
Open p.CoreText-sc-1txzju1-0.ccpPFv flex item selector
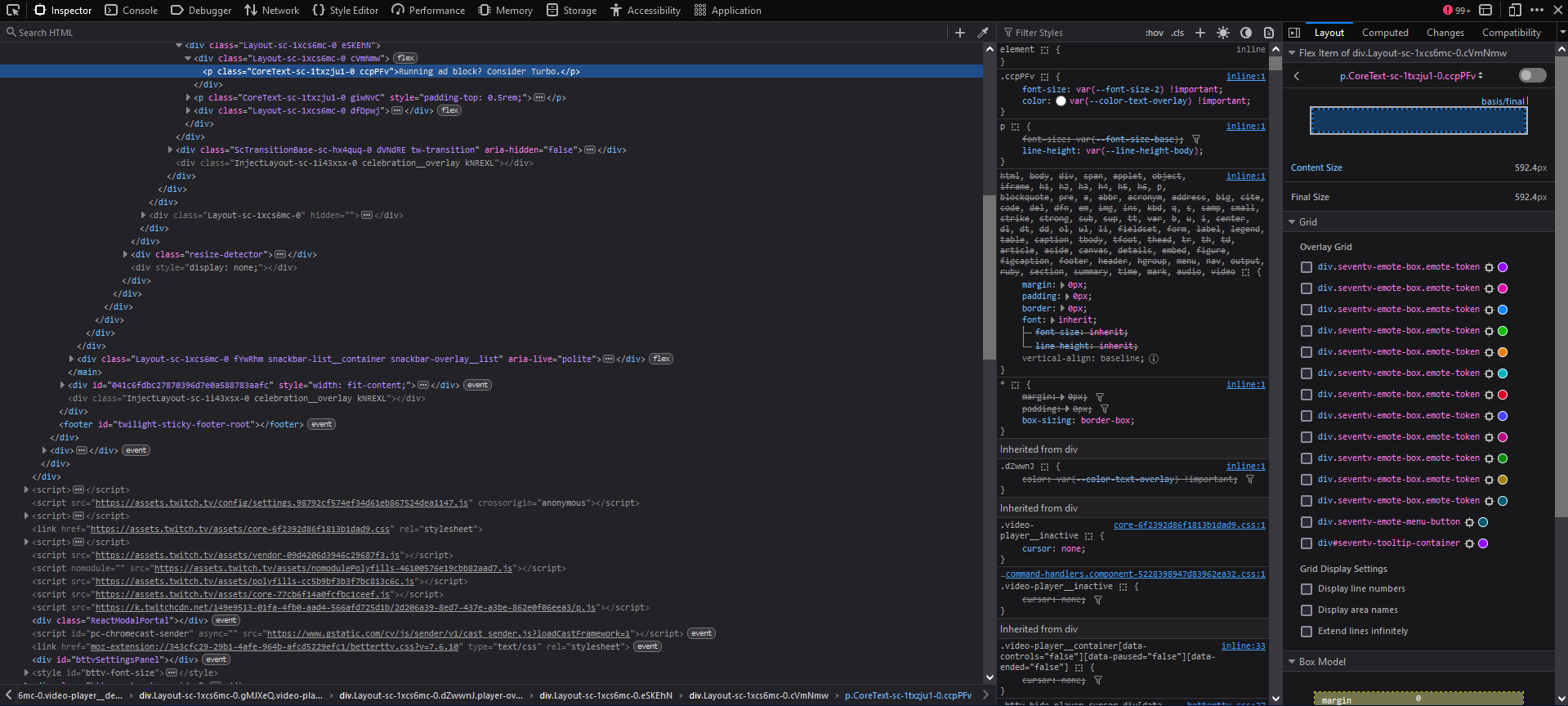[x=1411, y=76]
